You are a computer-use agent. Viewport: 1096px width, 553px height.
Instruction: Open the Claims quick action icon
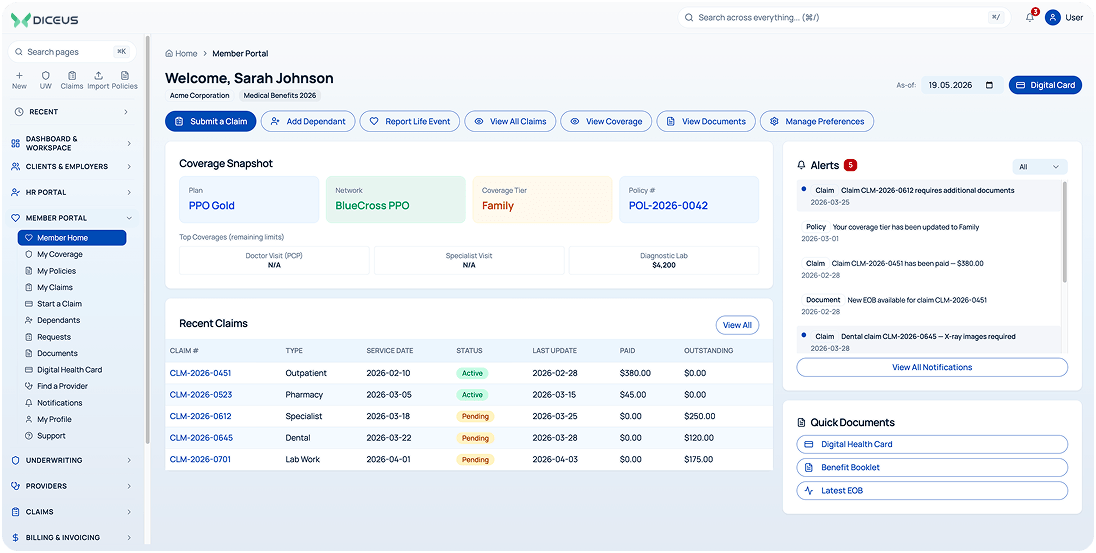[71, 76]
